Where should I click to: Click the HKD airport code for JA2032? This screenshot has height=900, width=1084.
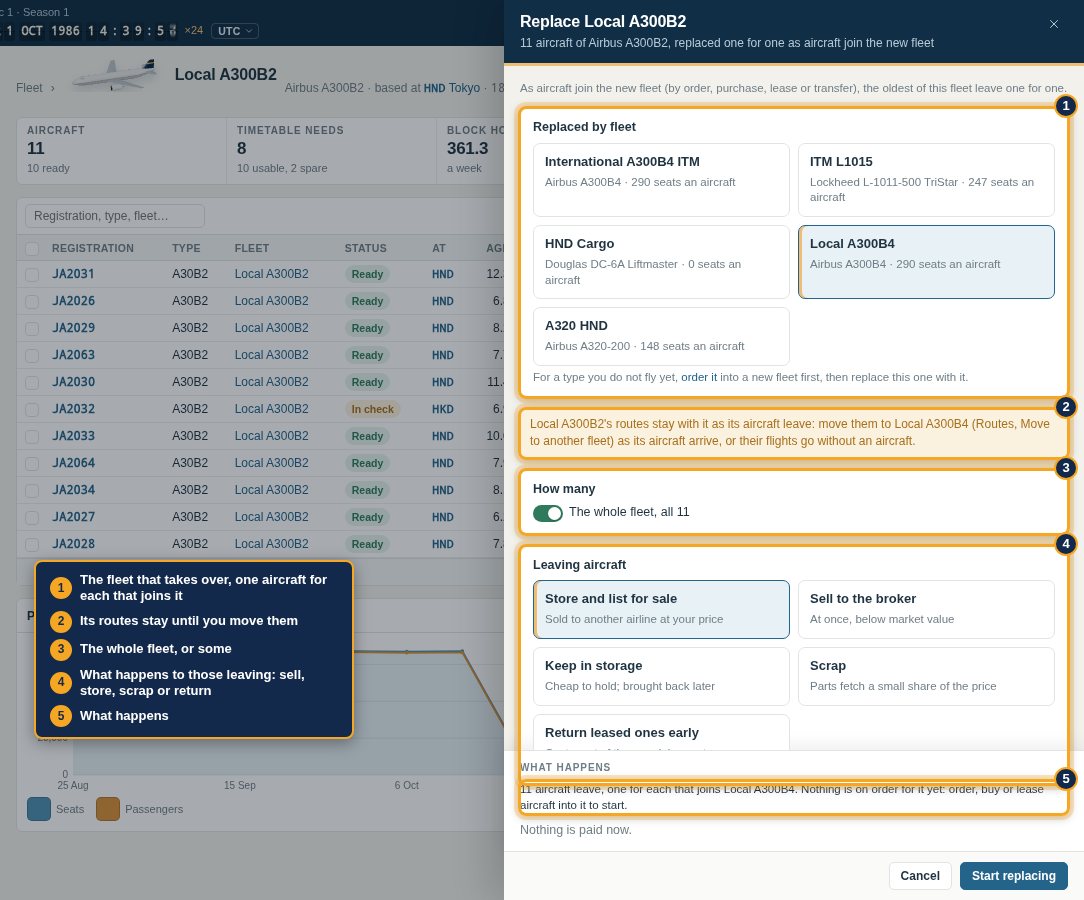point(442,409)
